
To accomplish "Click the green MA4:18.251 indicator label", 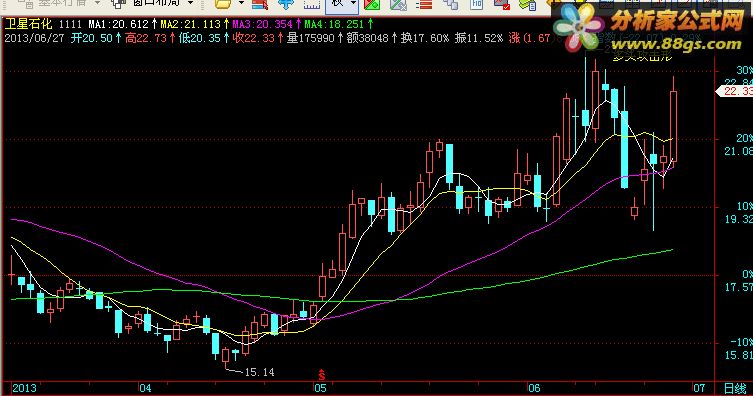I will click(x=334, y=24).
